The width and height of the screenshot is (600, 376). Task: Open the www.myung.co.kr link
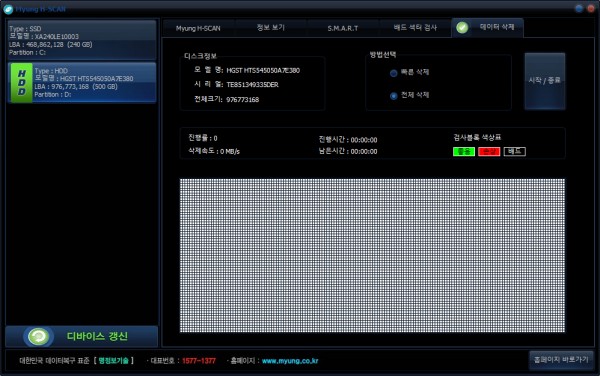pyautogui.click(x=290, y=361)
